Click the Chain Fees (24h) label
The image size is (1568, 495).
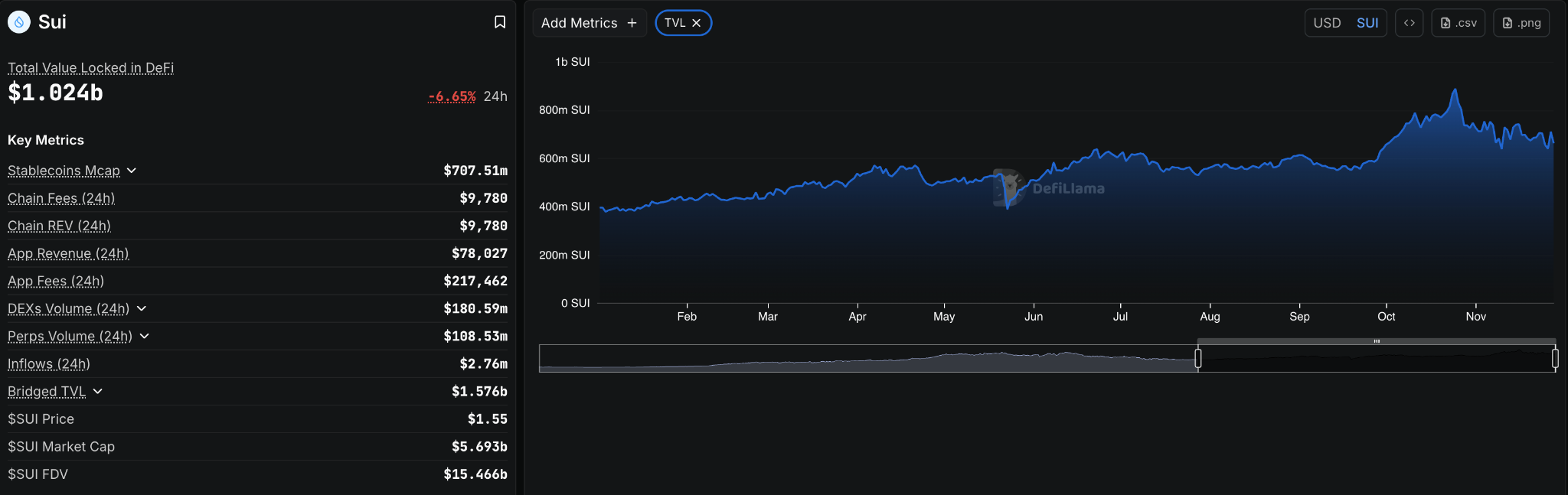coord(61,198)
